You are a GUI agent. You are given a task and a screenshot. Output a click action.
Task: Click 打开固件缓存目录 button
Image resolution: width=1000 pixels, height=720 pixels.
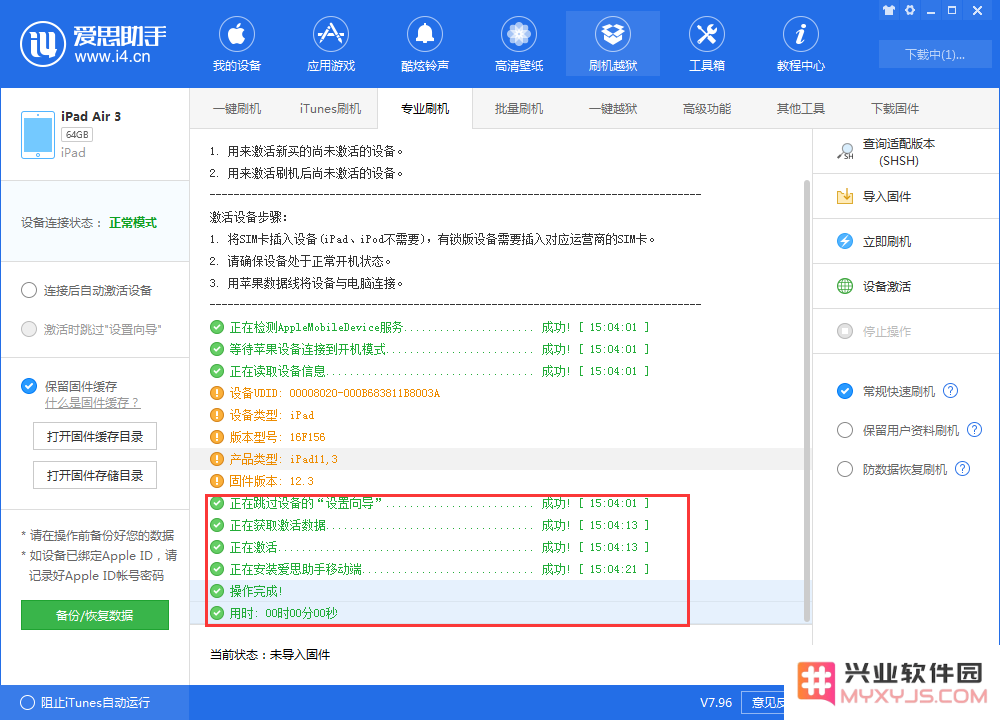[x=95, y=436]
